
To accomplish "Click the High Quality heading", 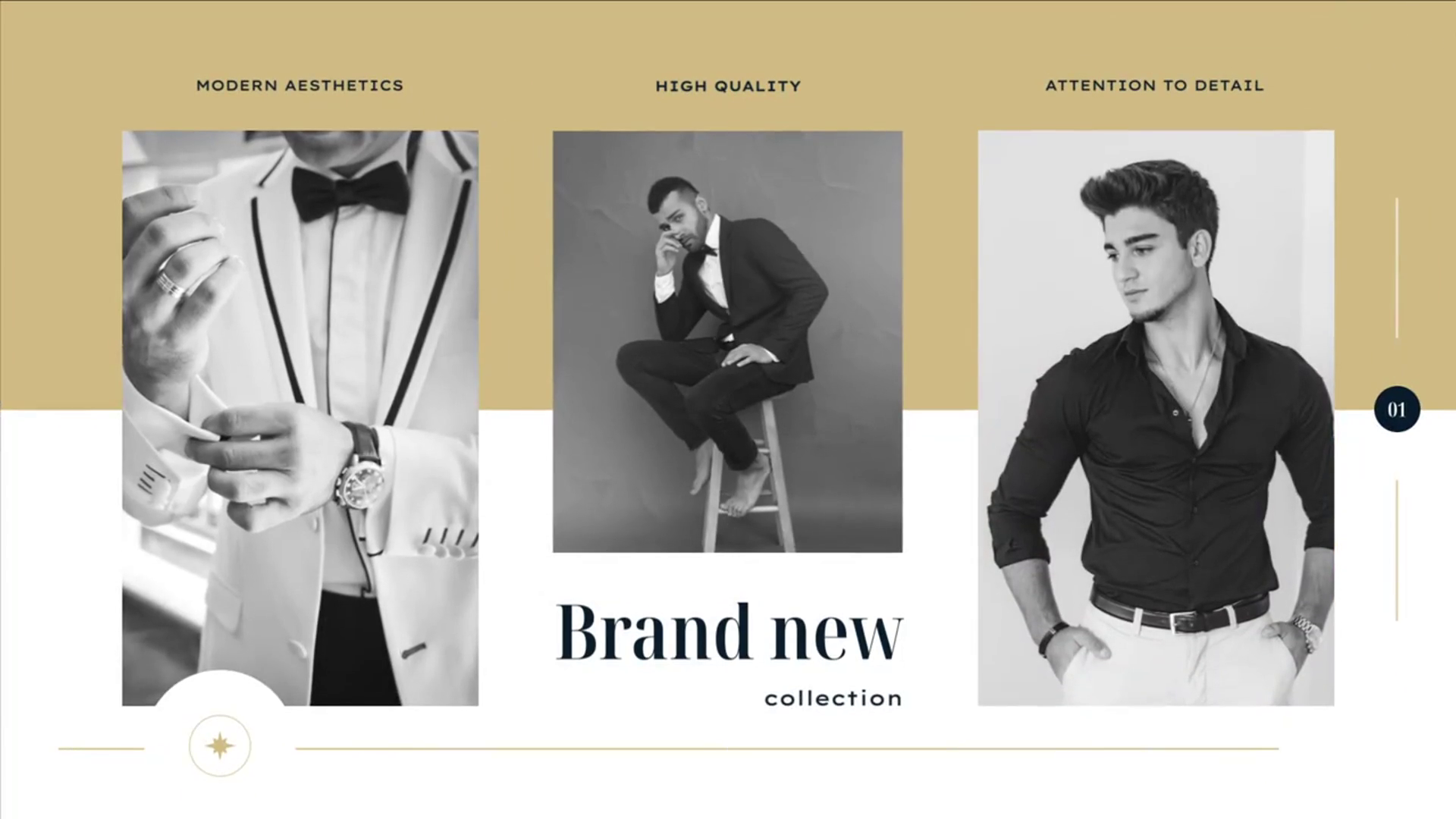I will [x=728, y=86].
